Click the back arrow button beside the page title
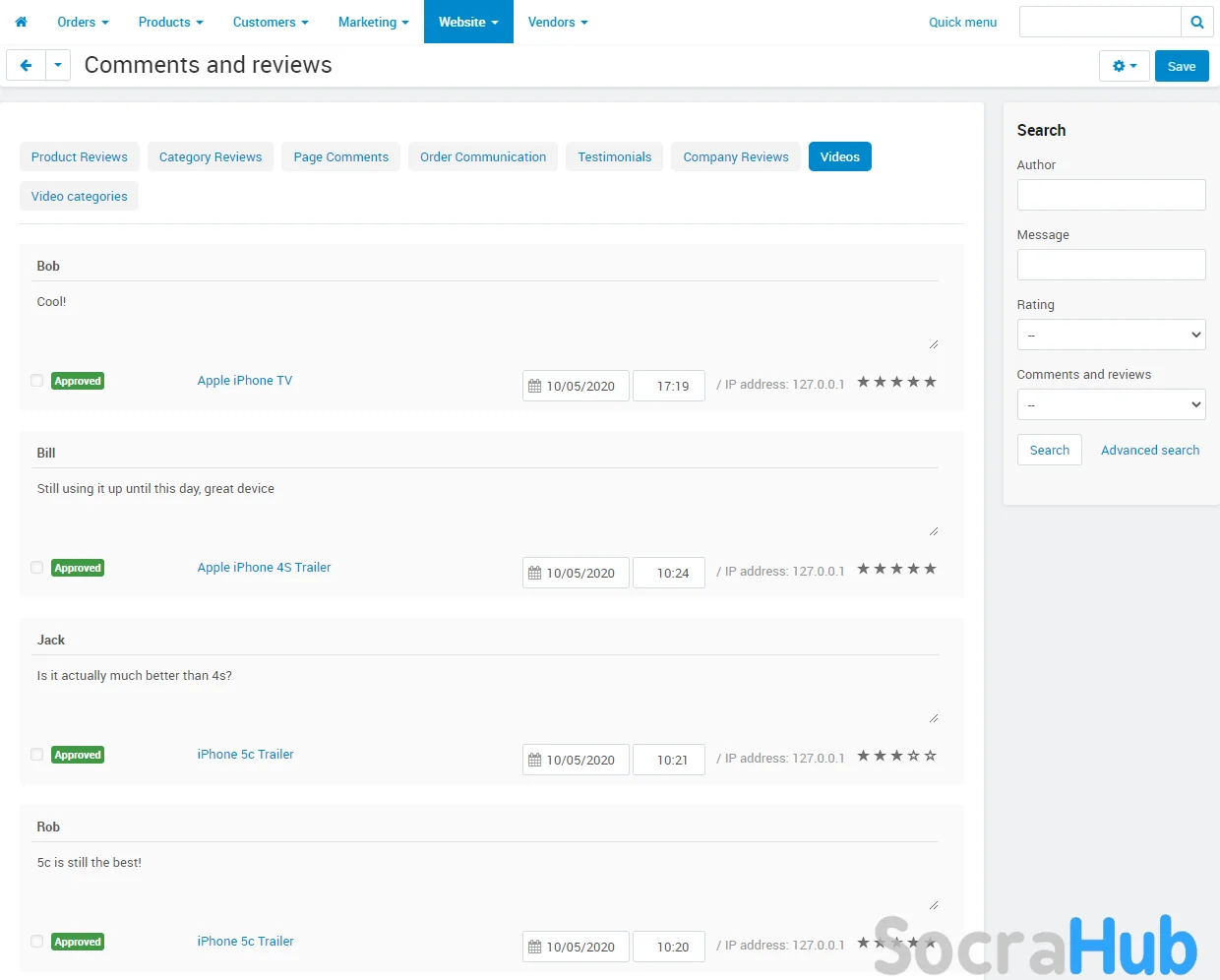The height and width of the screenshot is (980, 1220). tap(26, 66)
